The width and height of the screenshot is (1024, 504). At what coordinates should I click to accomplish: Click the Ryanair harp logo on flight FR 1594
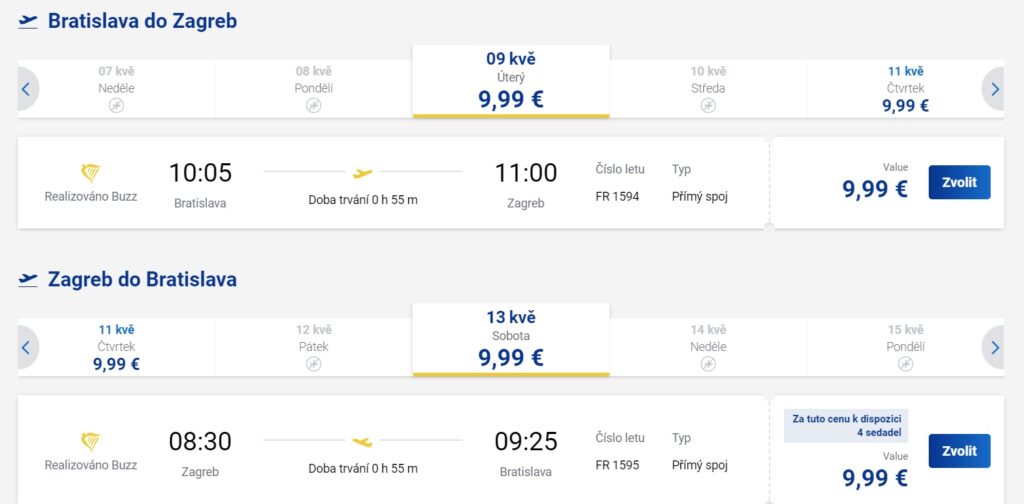coord(91,173)
